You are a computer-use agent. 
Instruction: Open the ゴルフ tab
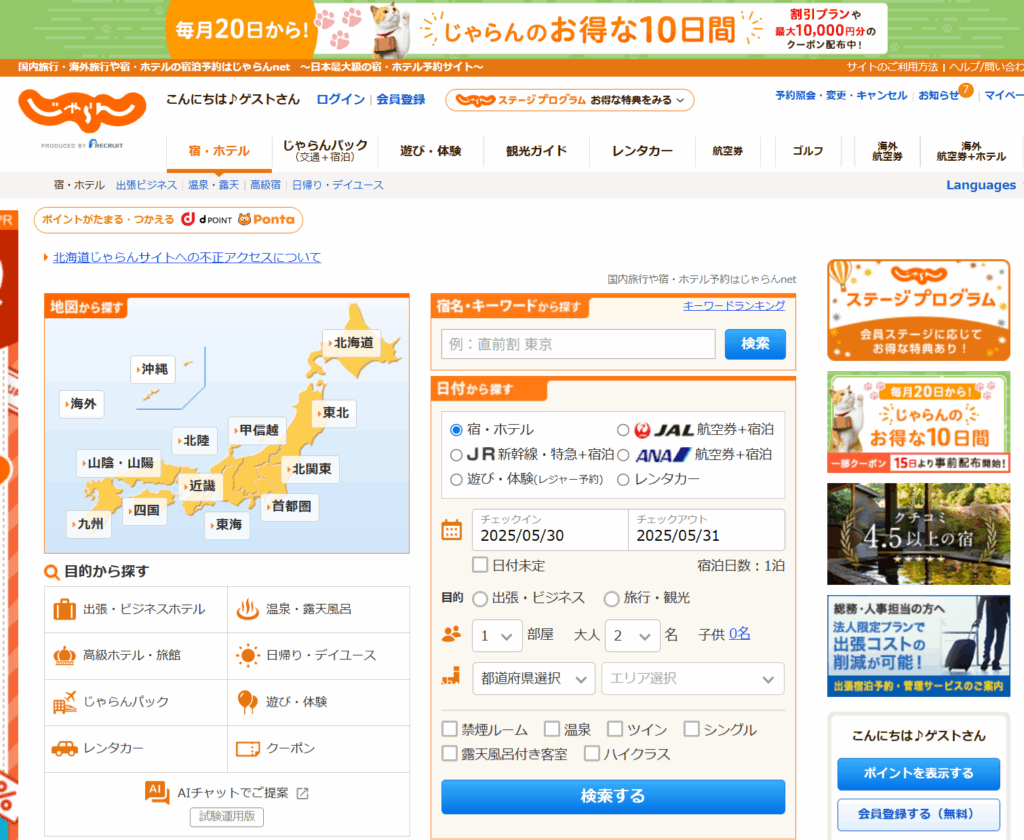pyautogui.click(x=807, y=151)
